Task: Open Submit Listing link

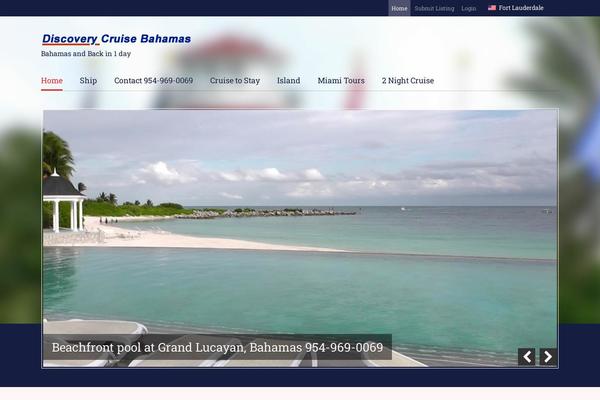Action: click(434, 8)
